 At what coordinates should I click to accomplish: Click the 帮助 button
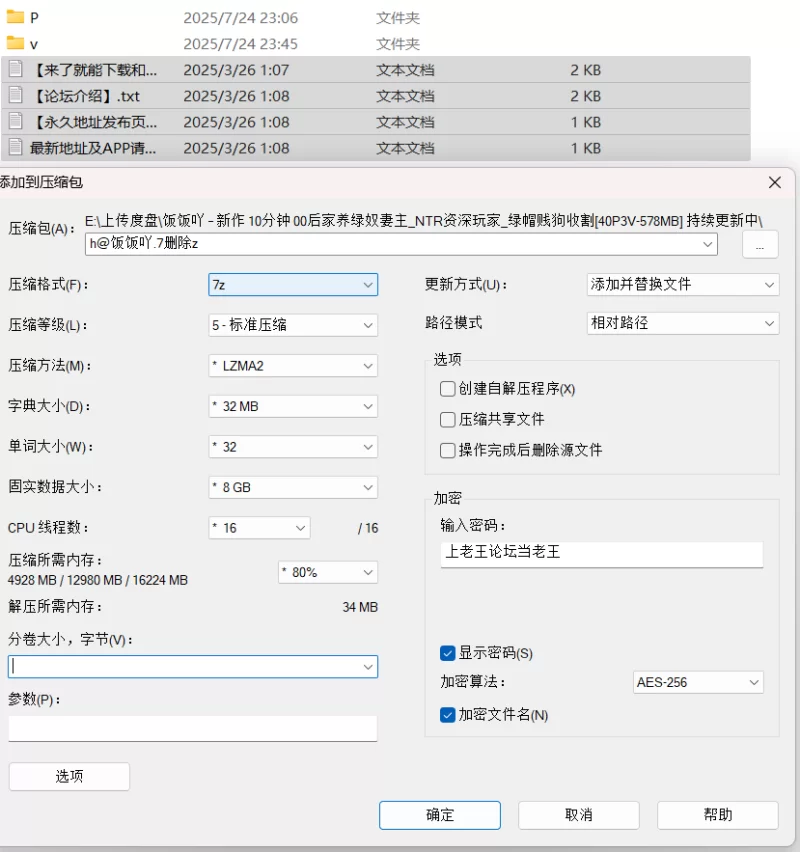pos(718,815)
